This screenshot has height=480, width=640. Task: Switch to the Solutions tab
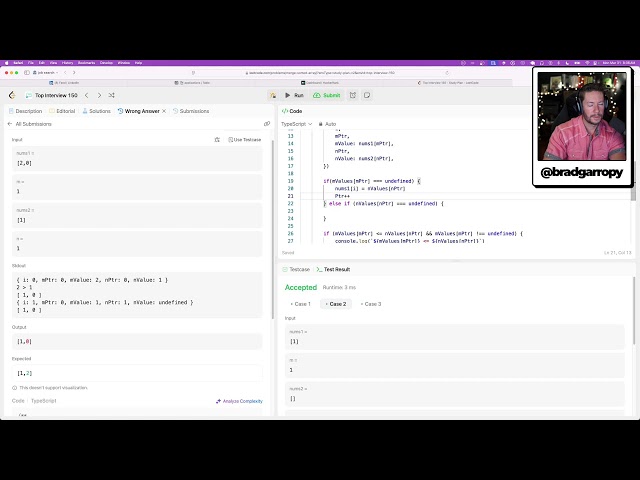pyautogui.click(x=96, y=111)
